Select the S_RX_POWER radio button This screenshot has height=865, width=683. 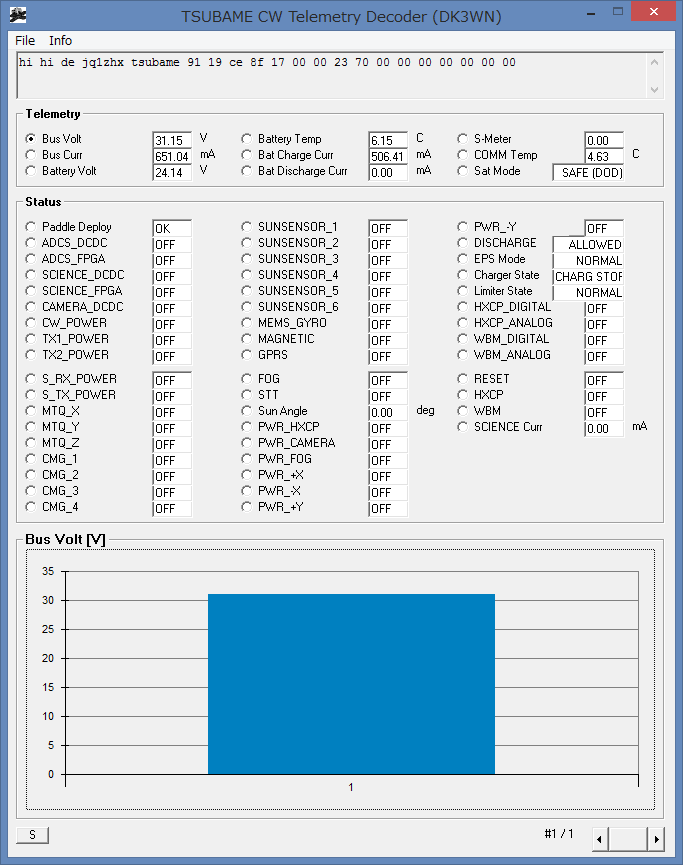pyautogui.click(x=31, y=378)
